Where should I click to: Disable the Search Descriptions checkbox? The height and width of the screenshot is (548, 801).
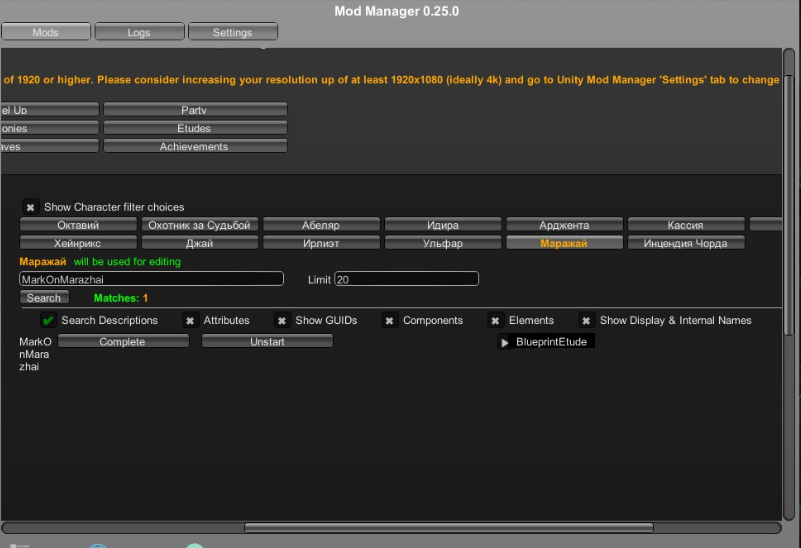(48, 321)
